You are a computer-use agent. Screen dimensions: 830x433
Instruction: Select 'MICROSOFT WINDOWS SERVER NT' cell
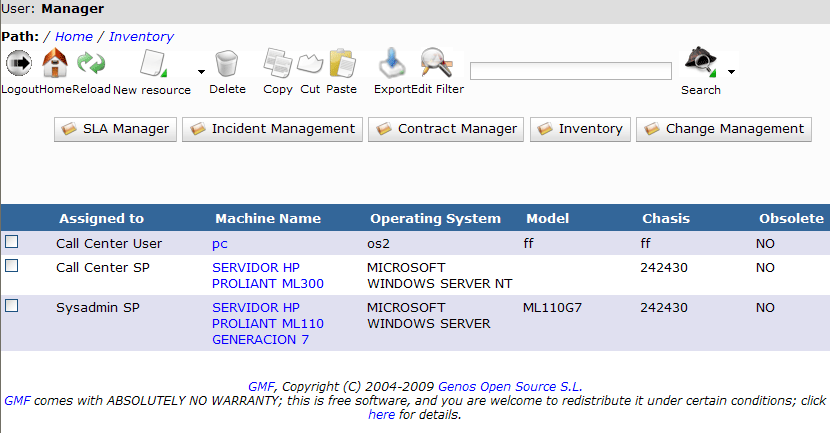439,276
